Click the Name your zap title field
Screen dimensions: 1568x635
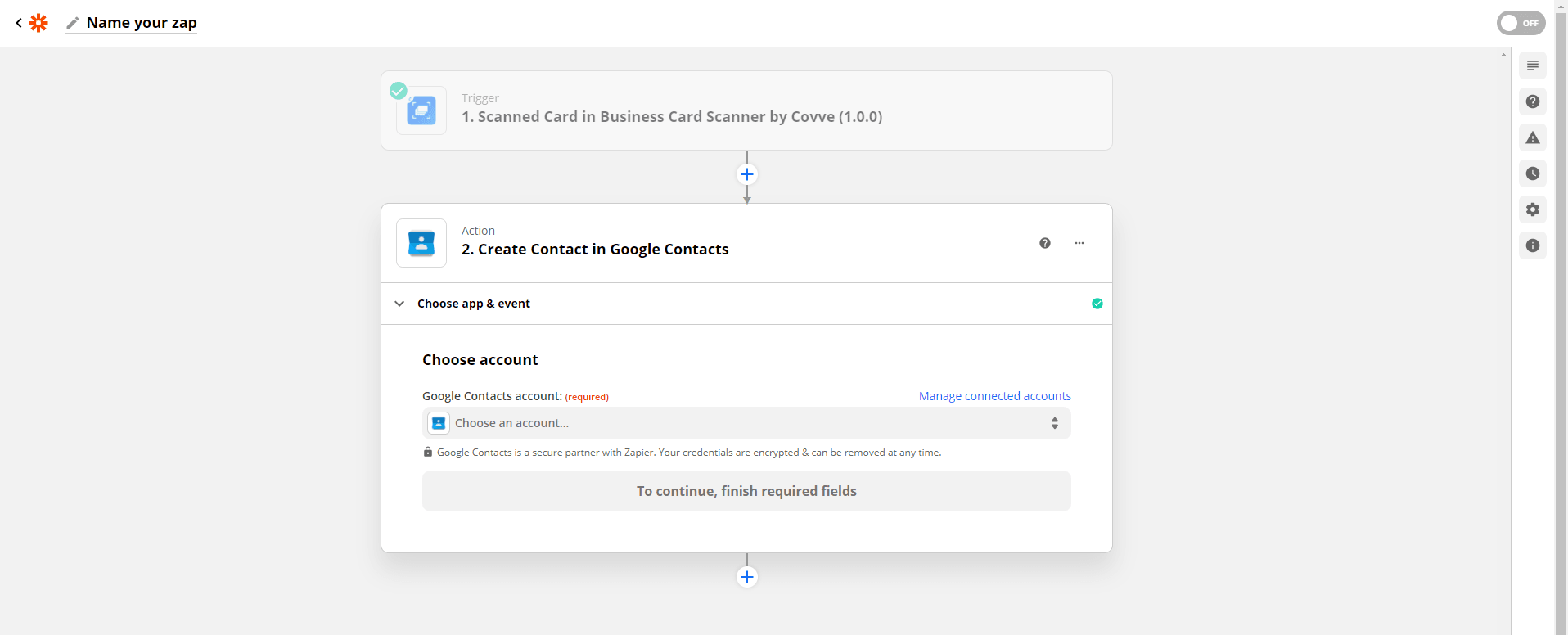142,23
